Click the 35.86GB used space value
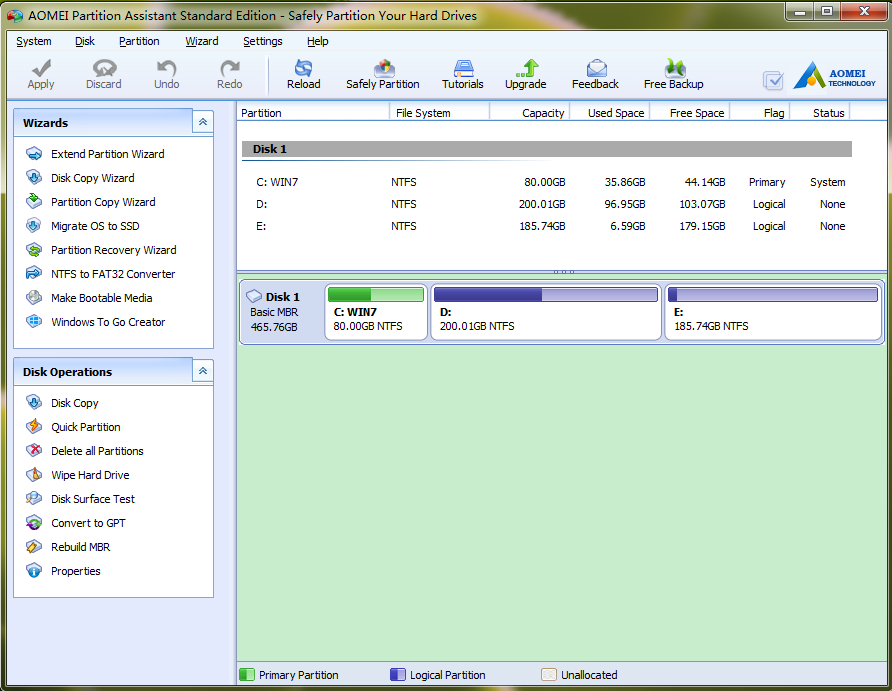This screenshot has width=892, height=691. [625, 182]
